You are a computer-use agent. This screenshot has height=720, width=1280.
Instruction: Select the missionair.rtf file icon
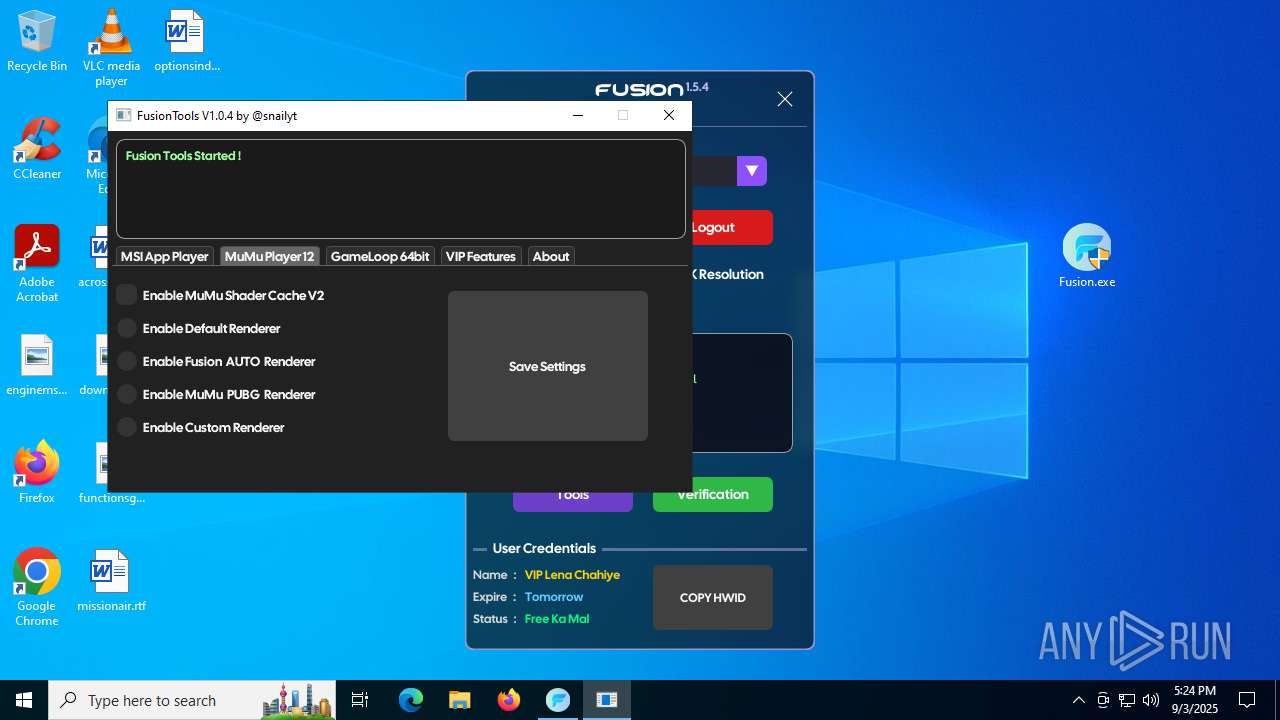[x=111, y=581]
